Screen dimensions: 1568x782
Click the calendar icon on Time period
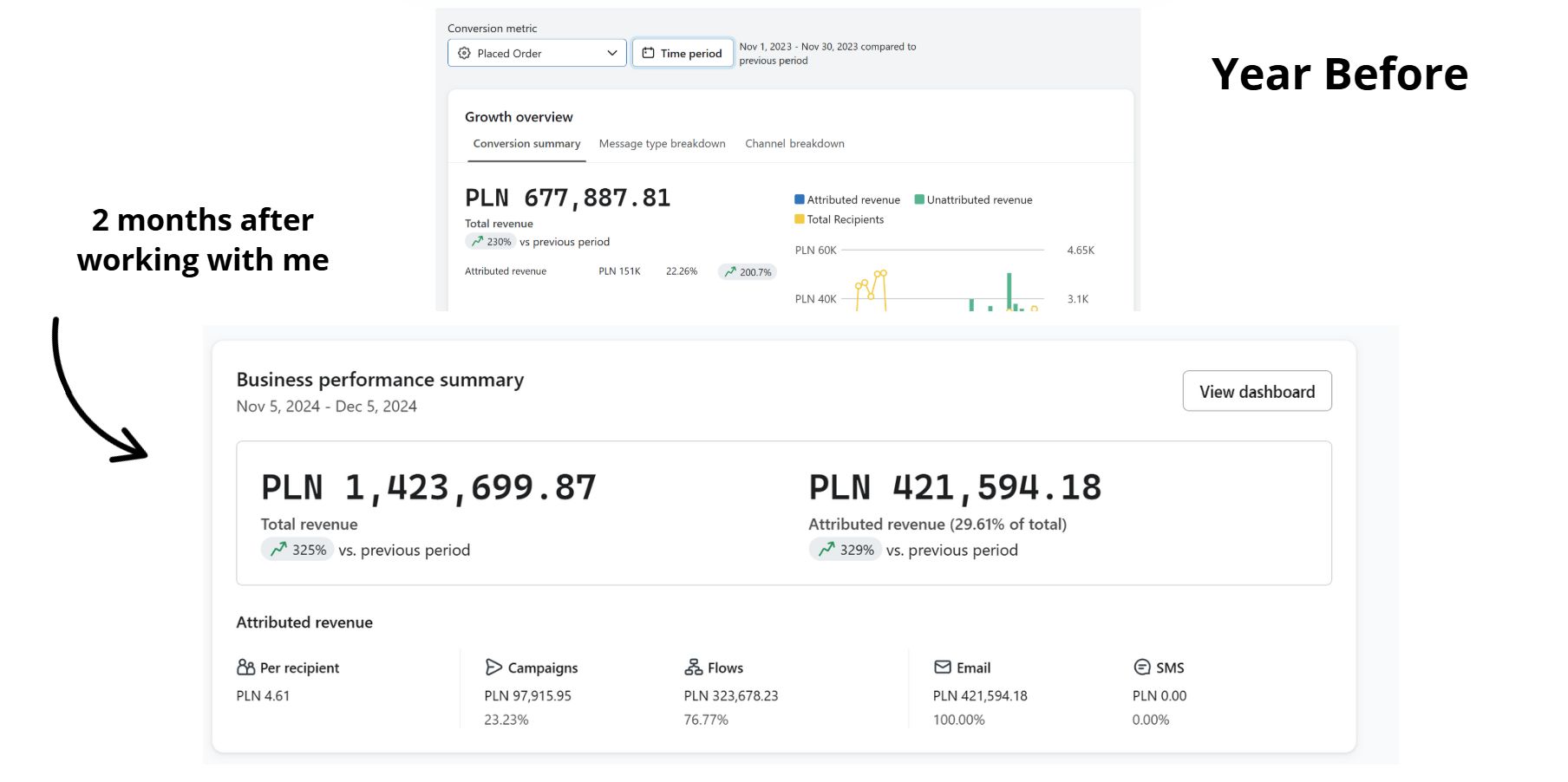click(648, 53)
